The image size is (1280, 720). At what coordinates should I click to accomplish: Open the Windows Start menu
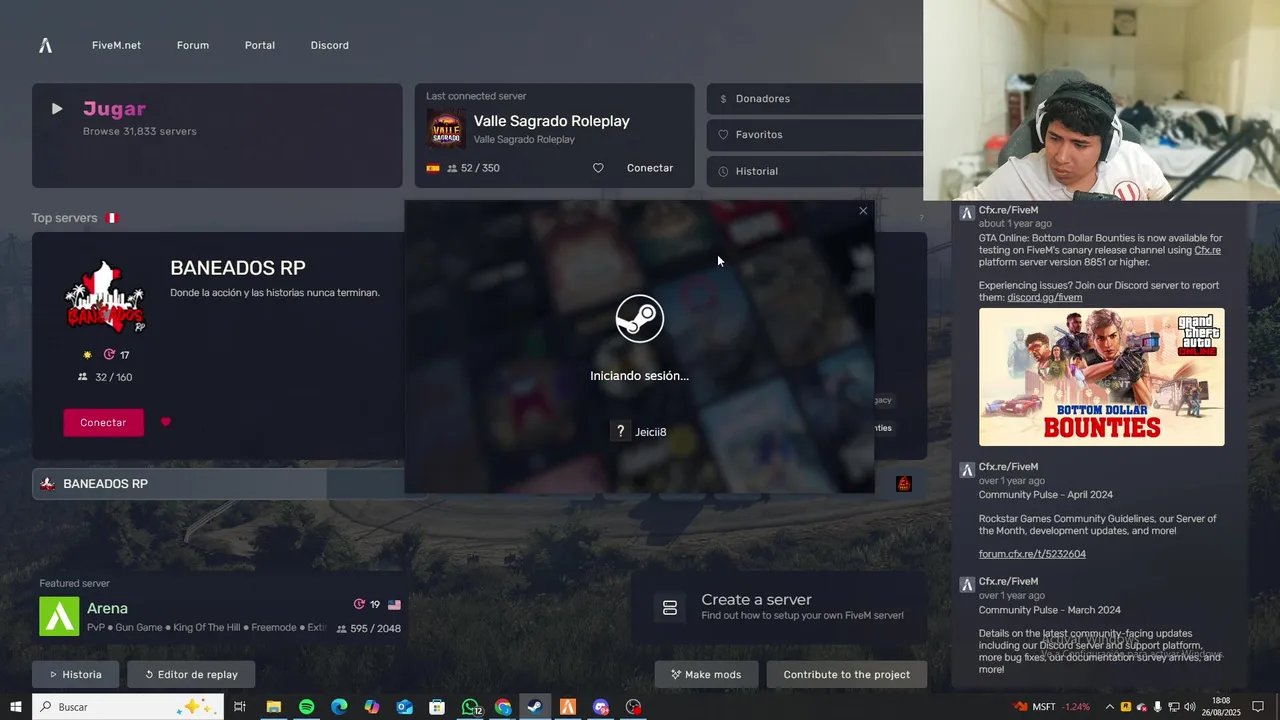pyautogui.click(x=16, y=707)
